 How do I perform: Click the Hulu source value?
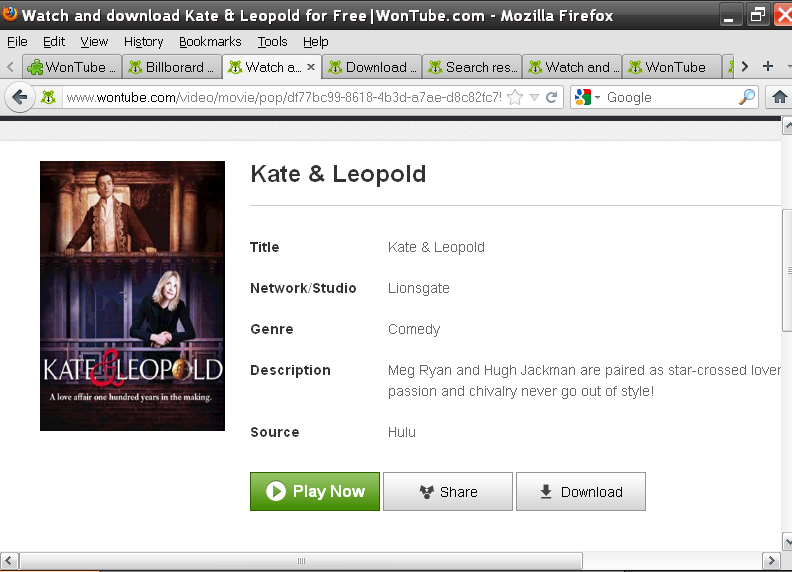pyautogui.click(x=402, y=432)
